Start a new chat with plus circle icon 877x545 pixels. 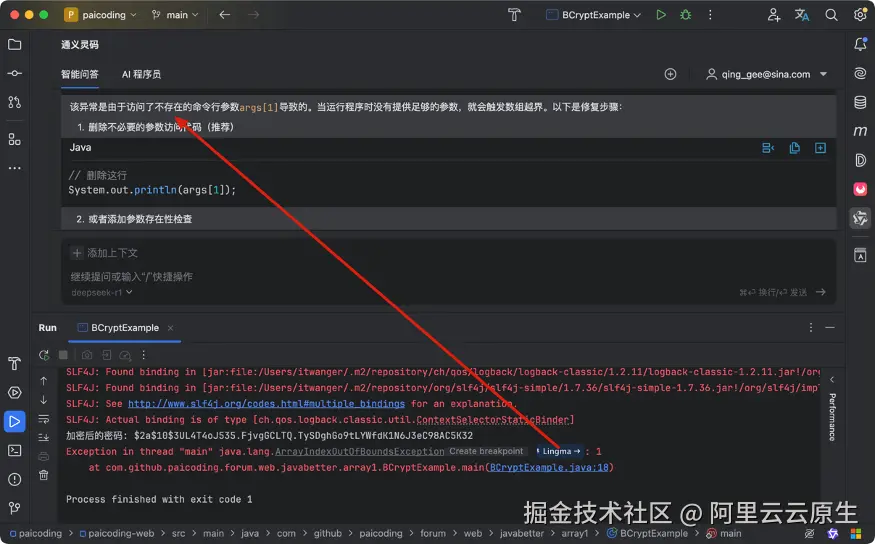click(x=671, y=74)
